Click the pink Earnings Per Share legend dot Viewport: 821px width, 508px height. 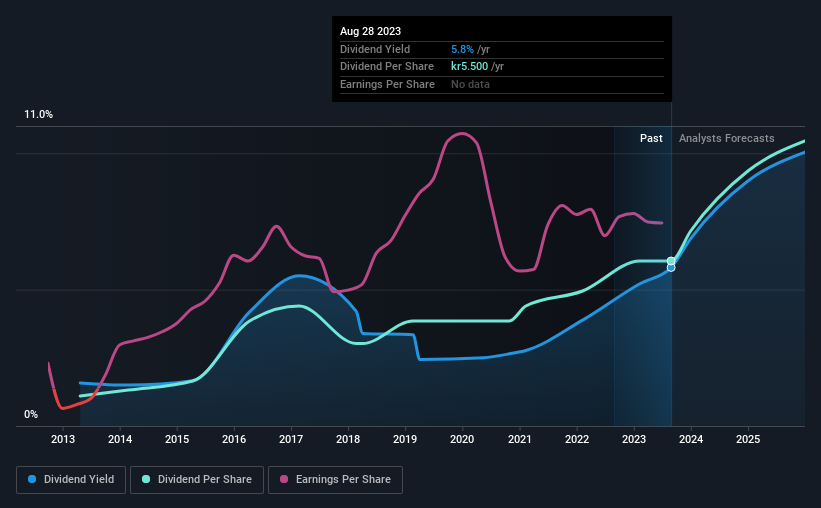tap(284, 479)
